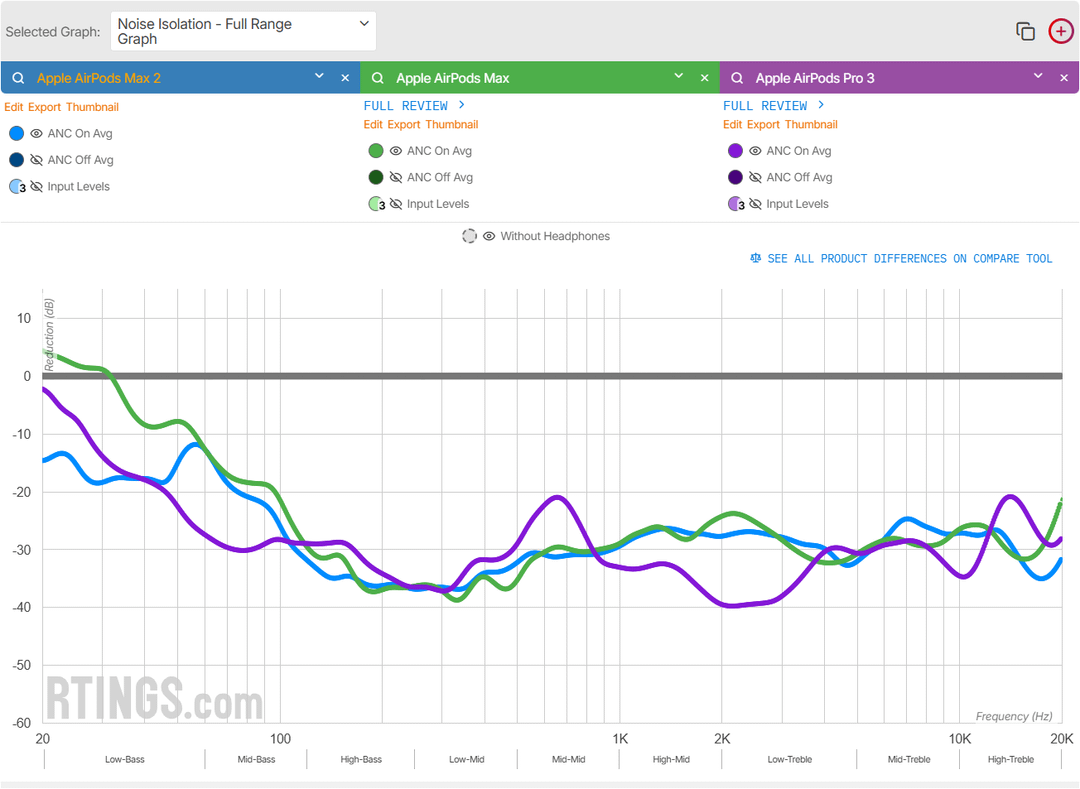Click the red add product plus icon
Image resolution: width=1080 pixels, height=789 pixels.
(1061, 31)
